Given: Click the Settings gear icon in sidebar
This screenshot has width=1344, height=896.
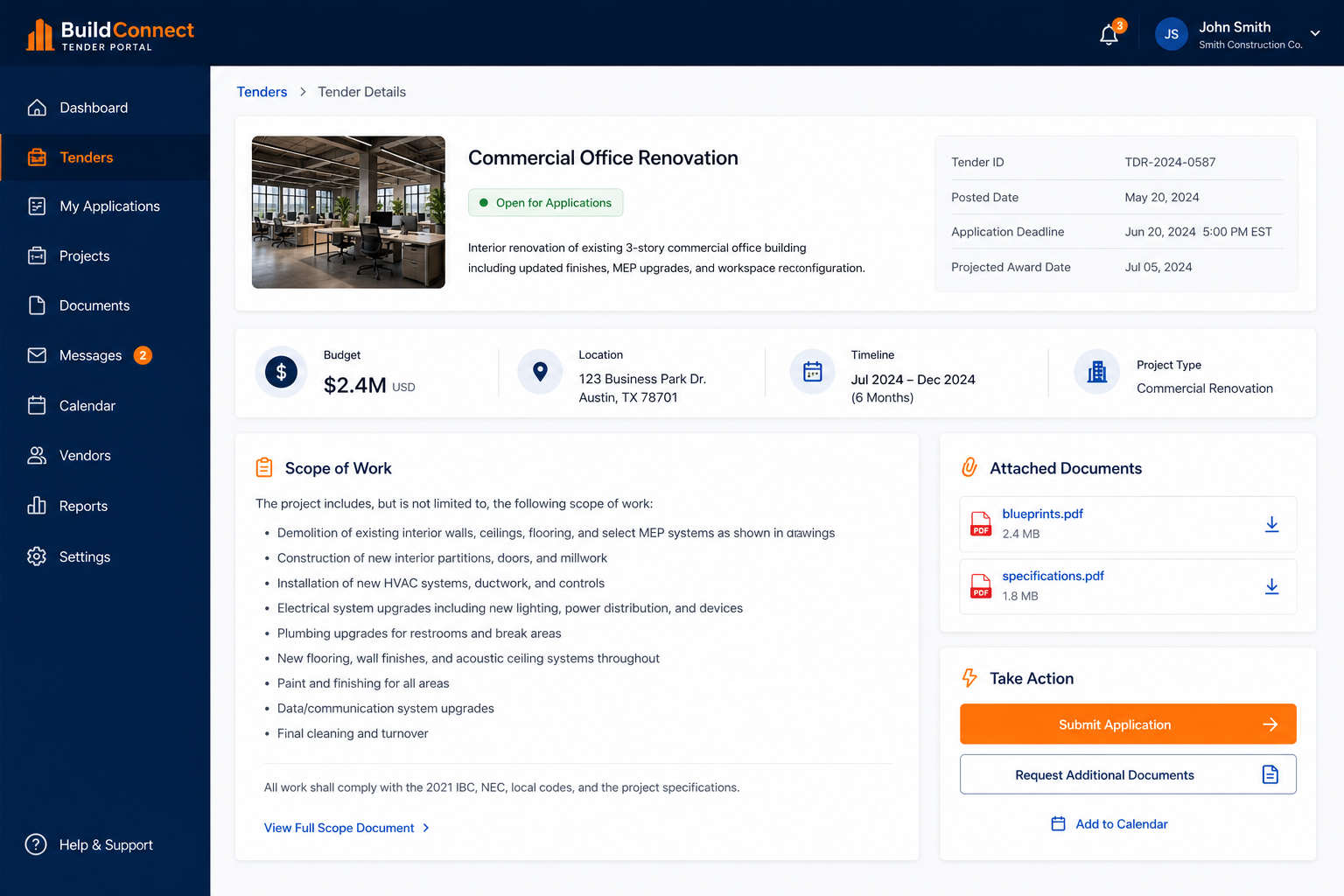Looking at the screenshot, I should 37,556.
